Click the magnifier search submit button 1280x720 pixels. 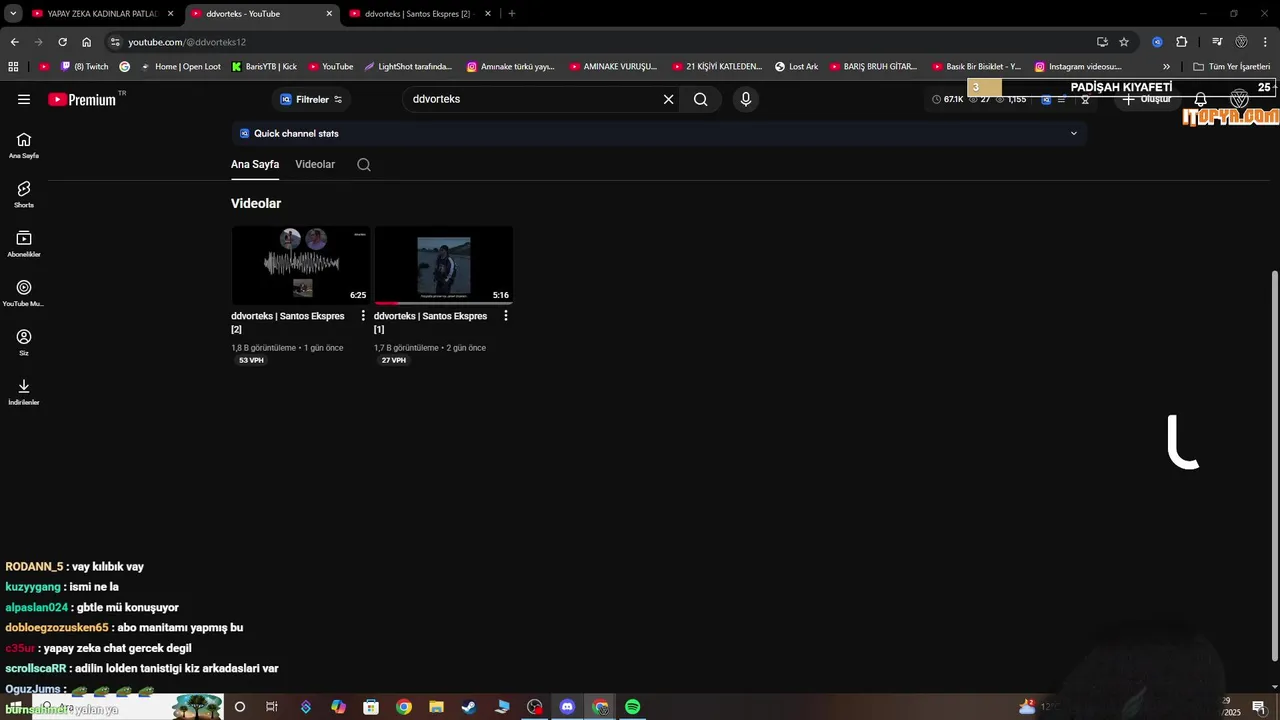click(x=700, y=99)
